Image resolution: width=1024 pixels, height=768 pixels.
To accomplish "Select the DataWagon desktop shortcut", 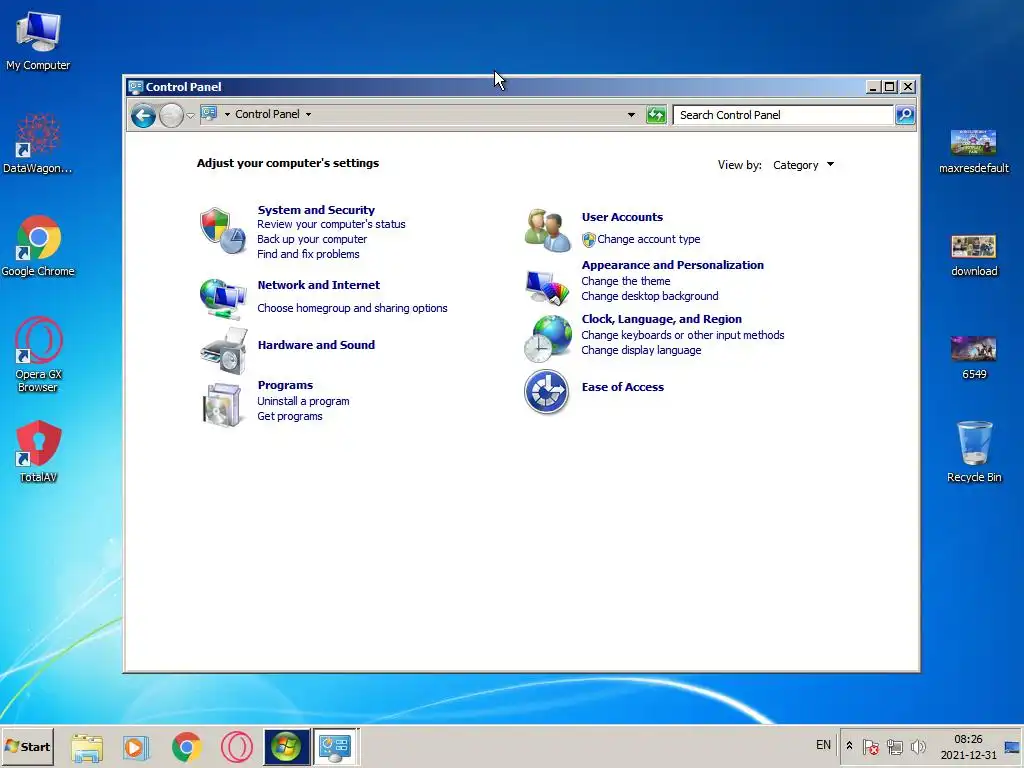I will (x=38, y=144).
